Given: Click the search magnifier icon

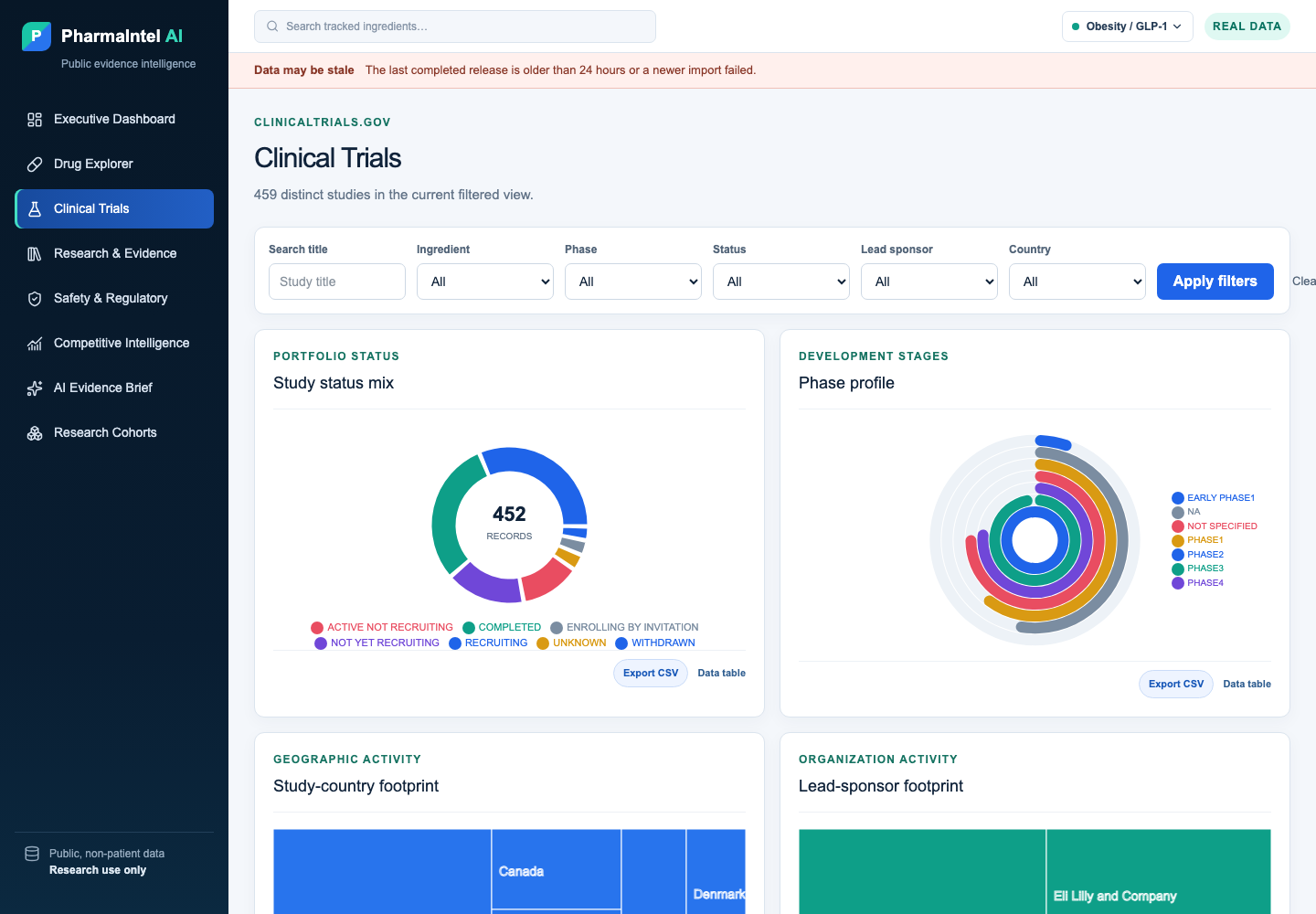Looking at the screenshot, I should (272, 27).
